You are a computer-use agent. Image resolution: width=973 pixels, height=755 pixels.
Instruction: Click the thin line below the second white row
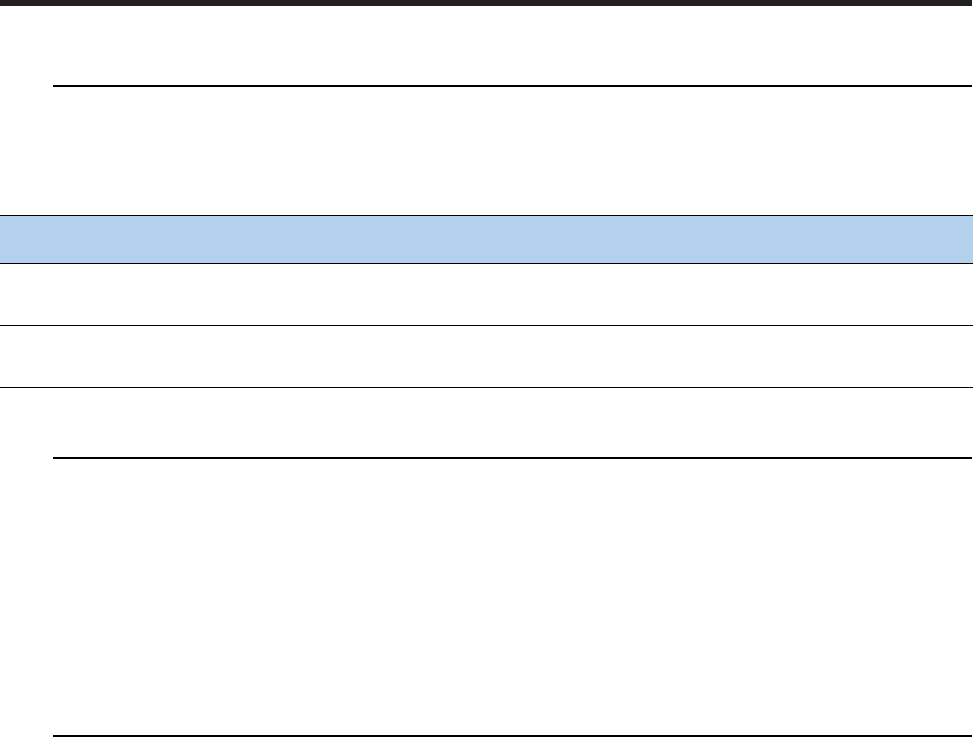click(486, 387)
